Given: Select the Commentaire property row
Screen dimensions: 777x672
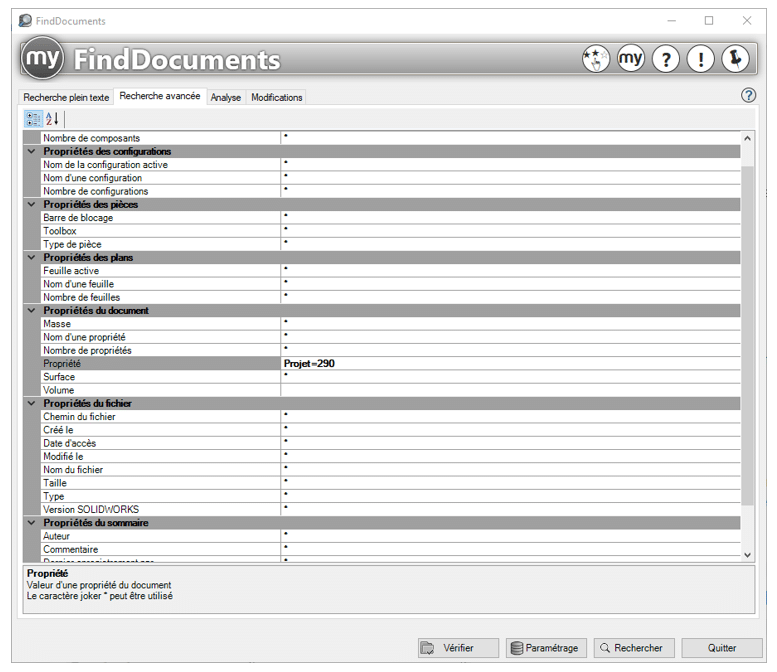Looking at the screenshot, I should (x=390, y=549).
